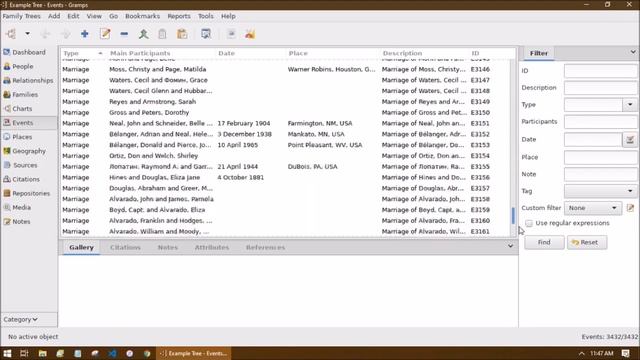This screenshot has height=360, width=640.
Task: Open the notification center icon in taskbar
Action: pyautogui.click(x=626, y=353)
